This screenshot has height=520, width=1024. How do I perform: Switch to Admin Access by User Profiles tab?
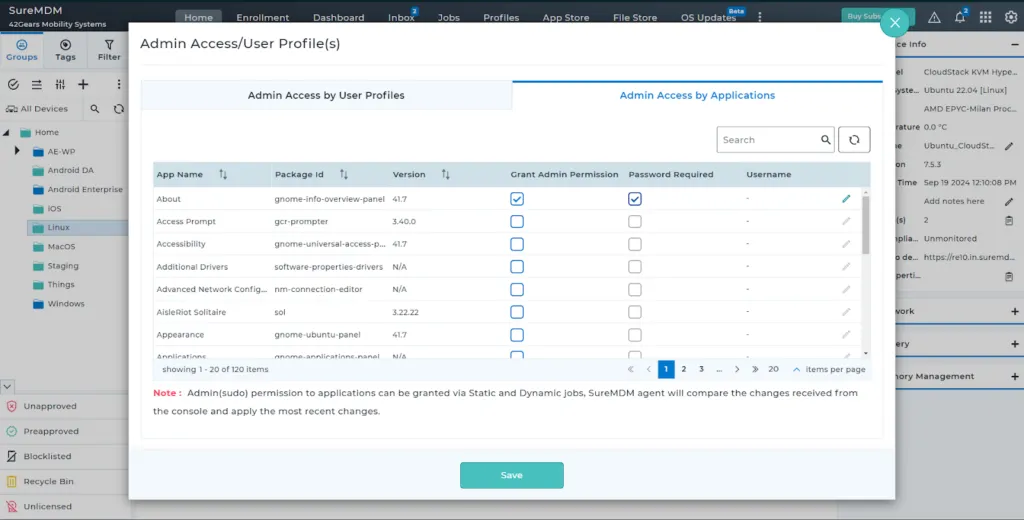point(326,95)
